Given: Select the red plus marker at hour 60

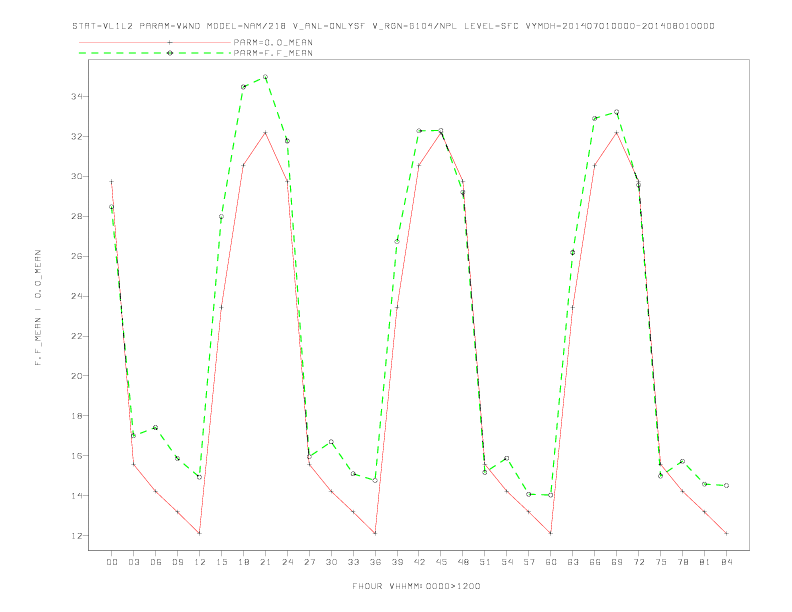Looking at the screenshot, I should [551, 533].
